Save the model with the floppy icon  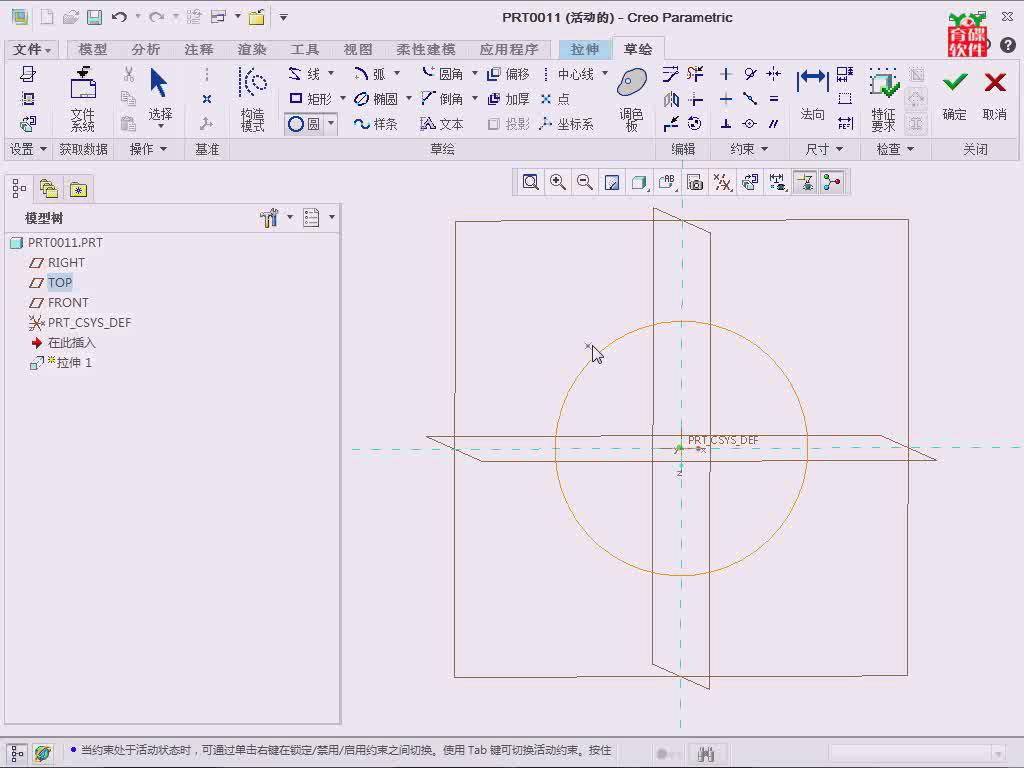point(95,17)
